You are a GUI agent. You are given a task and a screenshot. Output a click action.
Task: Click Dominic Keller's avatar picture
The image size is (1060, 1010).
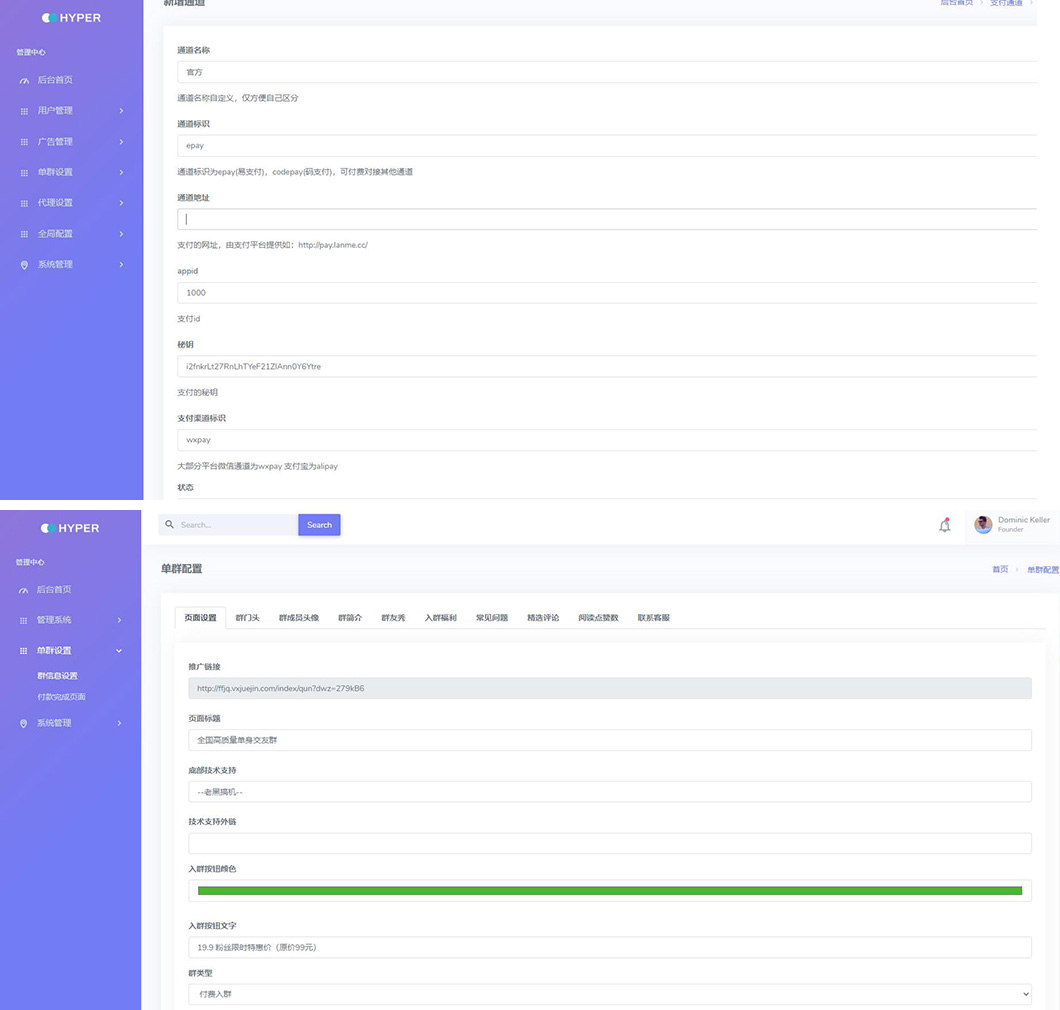(983, 524)
